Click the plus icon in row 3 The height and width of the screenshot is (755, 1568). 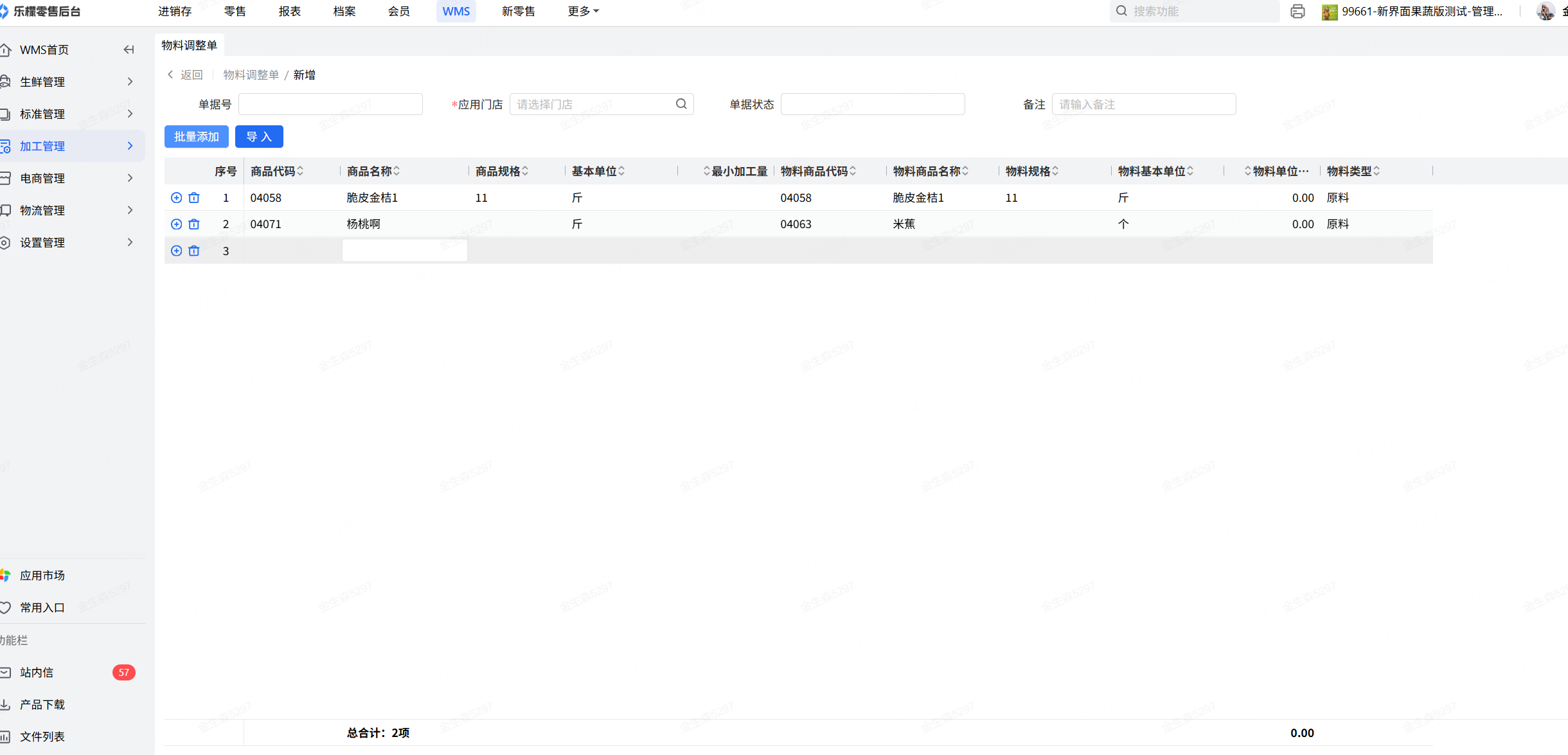[176, 251]
